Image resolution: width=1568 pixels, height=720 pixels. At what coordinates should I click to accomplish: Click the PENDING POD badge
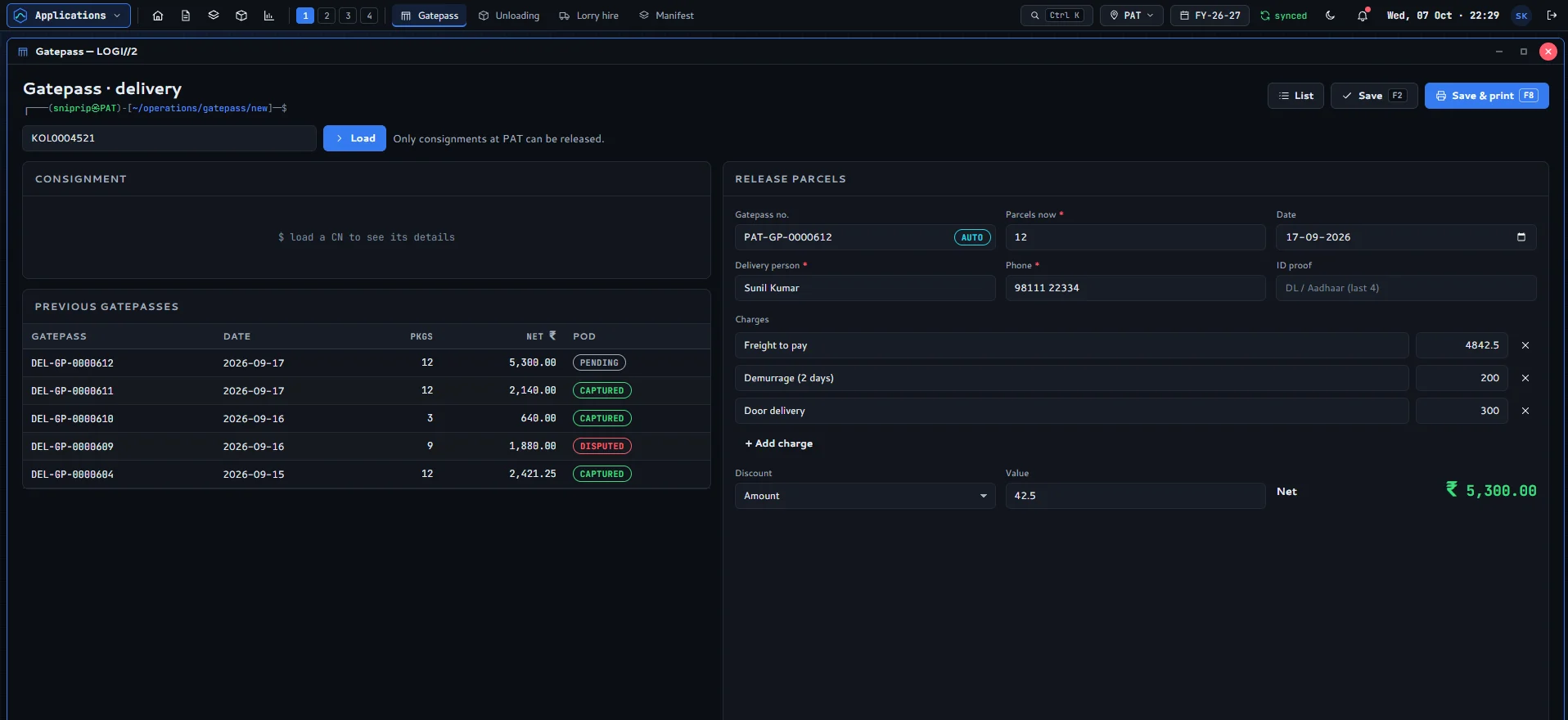click(599, 362)
